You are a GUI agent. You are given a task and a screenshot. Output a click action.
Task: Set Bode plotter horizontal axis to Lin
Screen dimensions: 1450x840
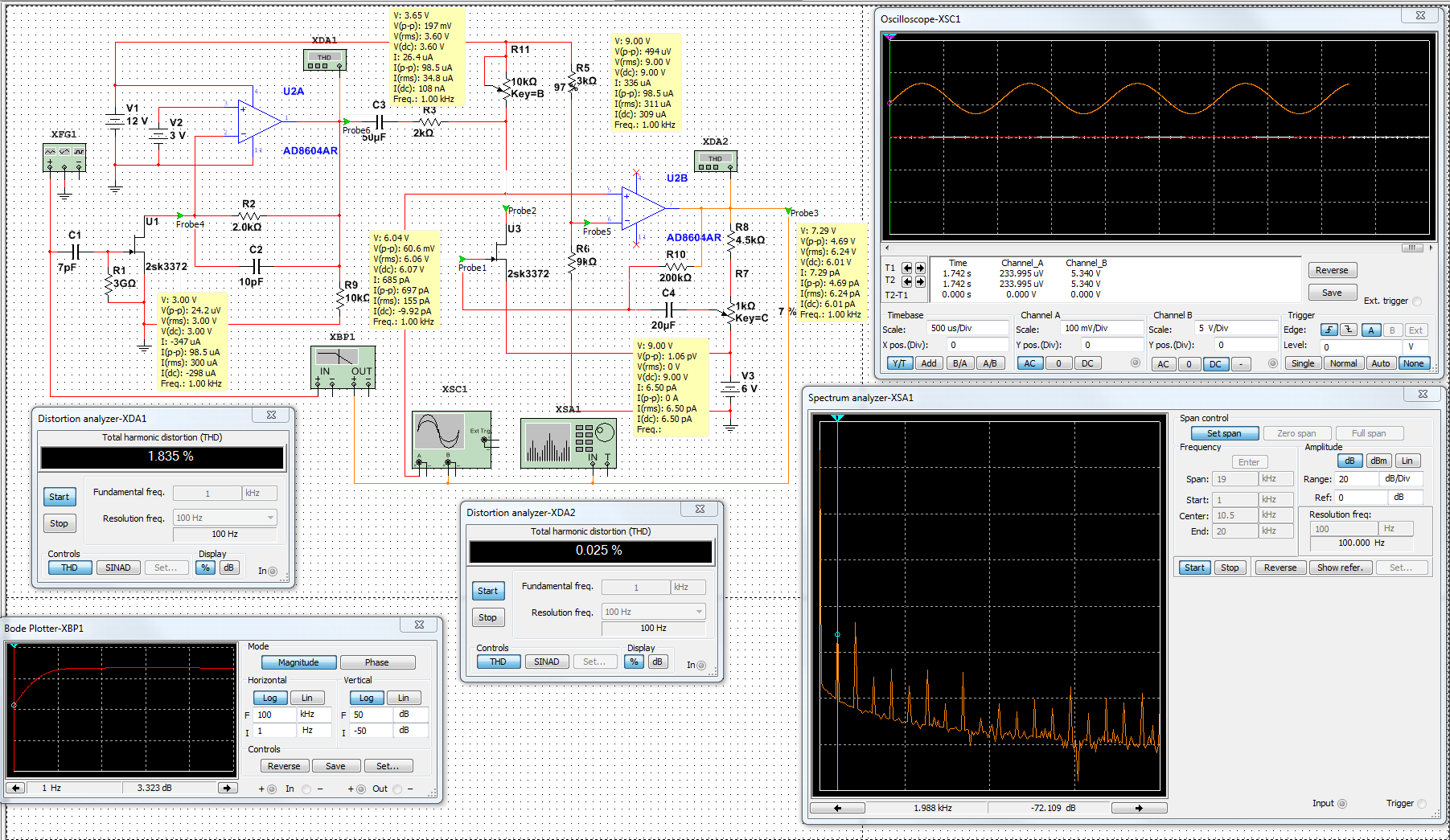[307, 698]
